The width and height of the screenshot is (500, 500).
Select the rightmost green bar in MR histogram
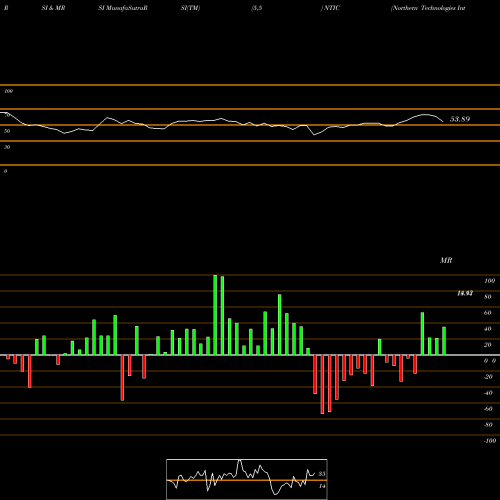[444, 341]
